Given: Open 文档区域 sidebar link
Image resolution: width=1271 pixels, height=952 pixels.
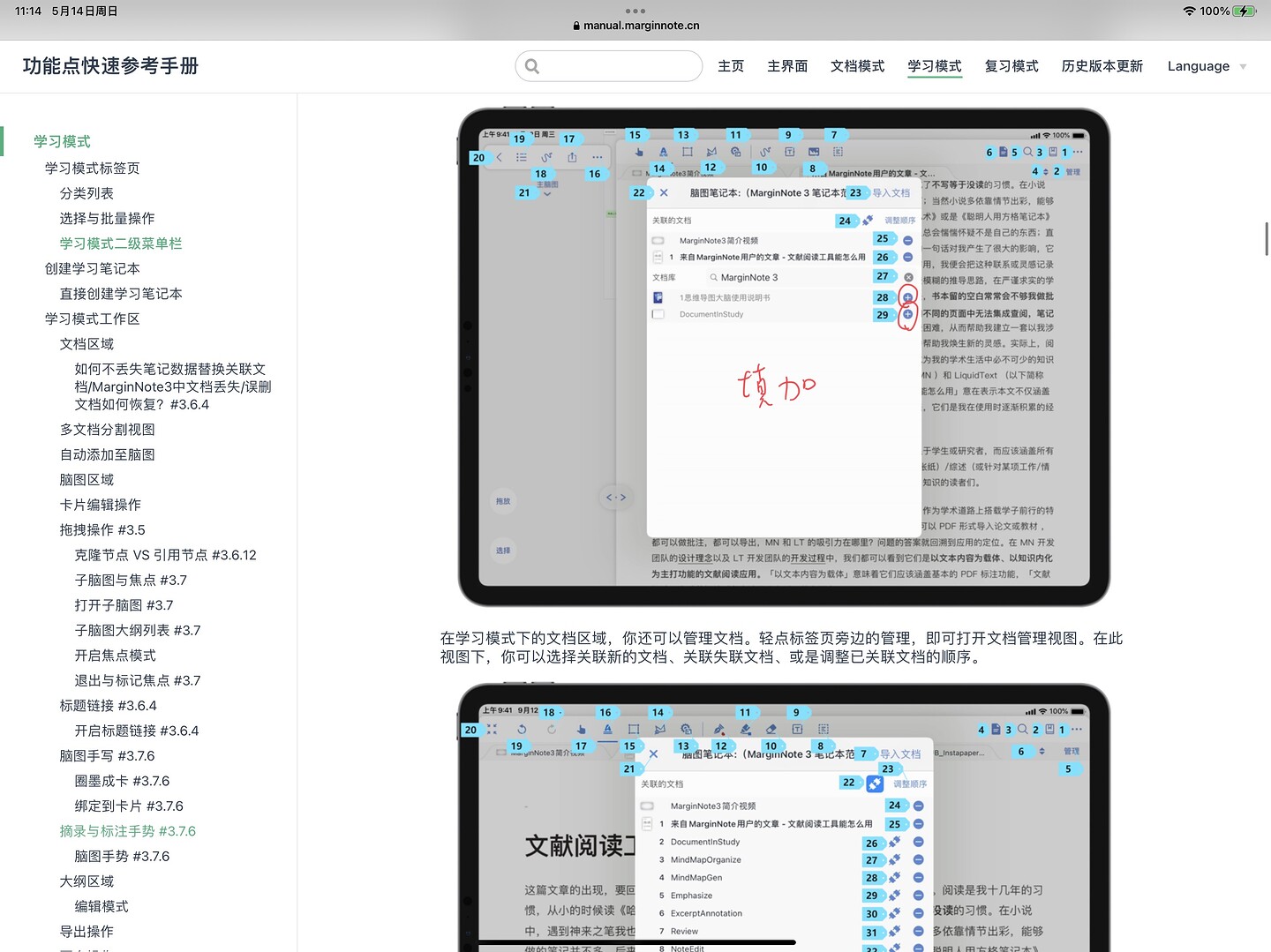Looking at the screenshot, I should [86, 344].
